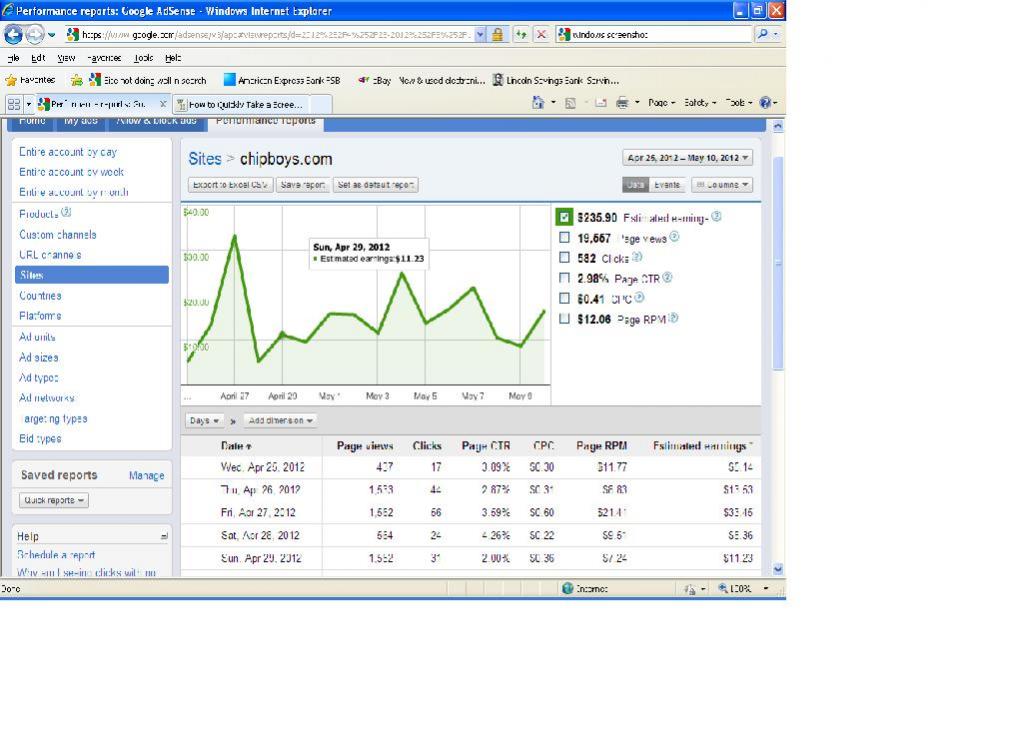Click help icon next to CPC metric
1023x737 pixels.
(639, 297)
